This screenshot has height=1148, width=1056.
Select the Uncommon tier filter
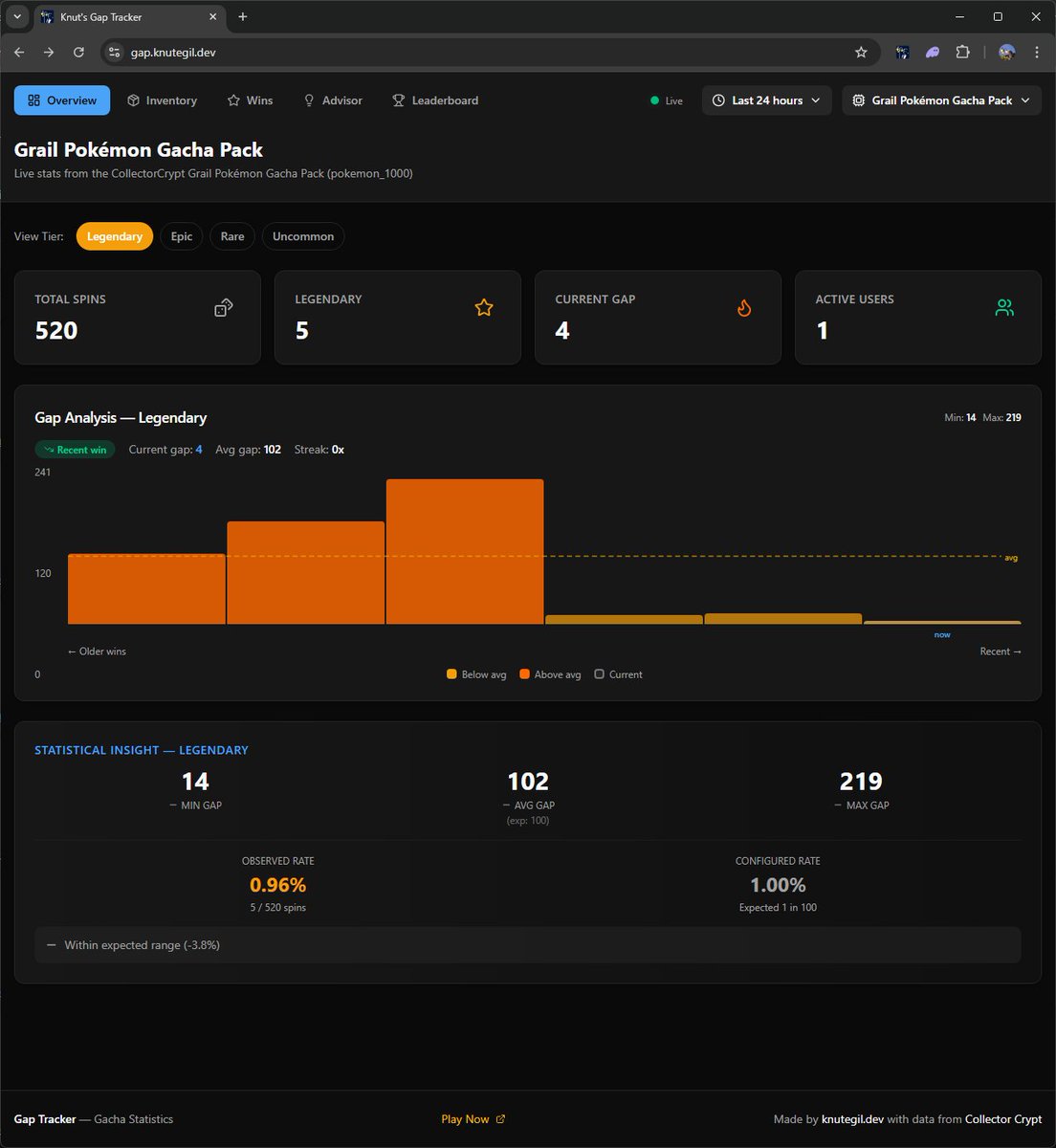click(x=303, y=236)
